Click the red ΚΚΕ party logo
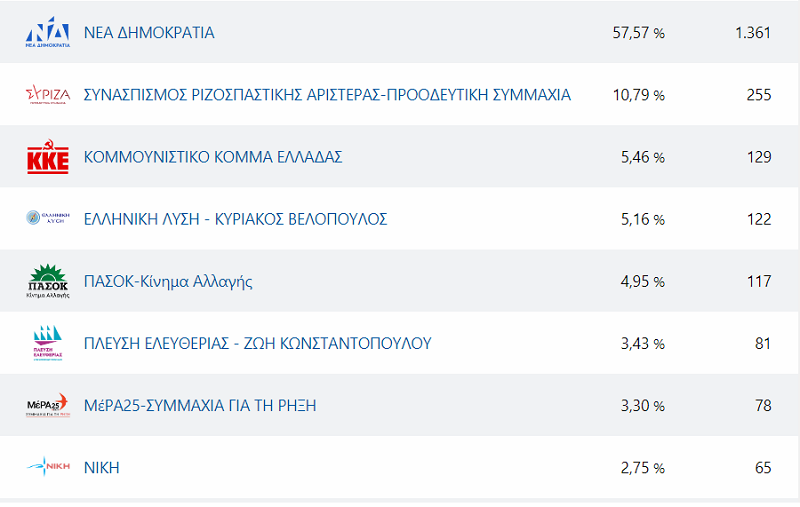Viewport: 800px width, 507px height. (48, 157)
